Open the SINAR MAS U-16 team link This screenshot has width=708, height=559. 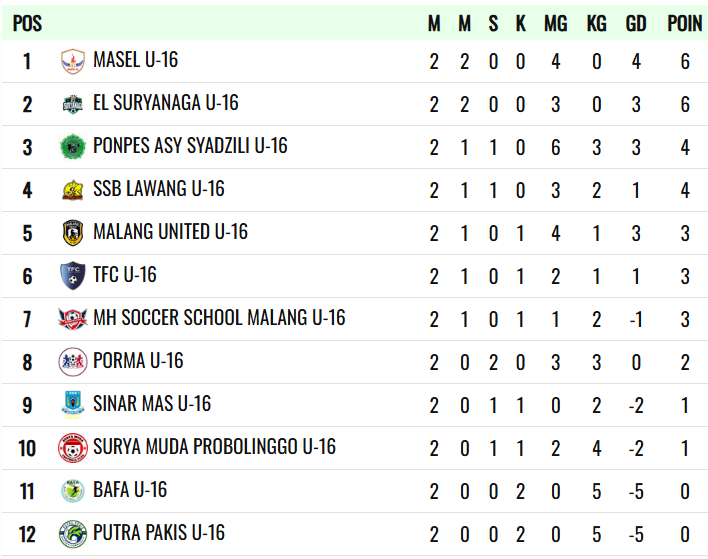(x=152, y=404)
